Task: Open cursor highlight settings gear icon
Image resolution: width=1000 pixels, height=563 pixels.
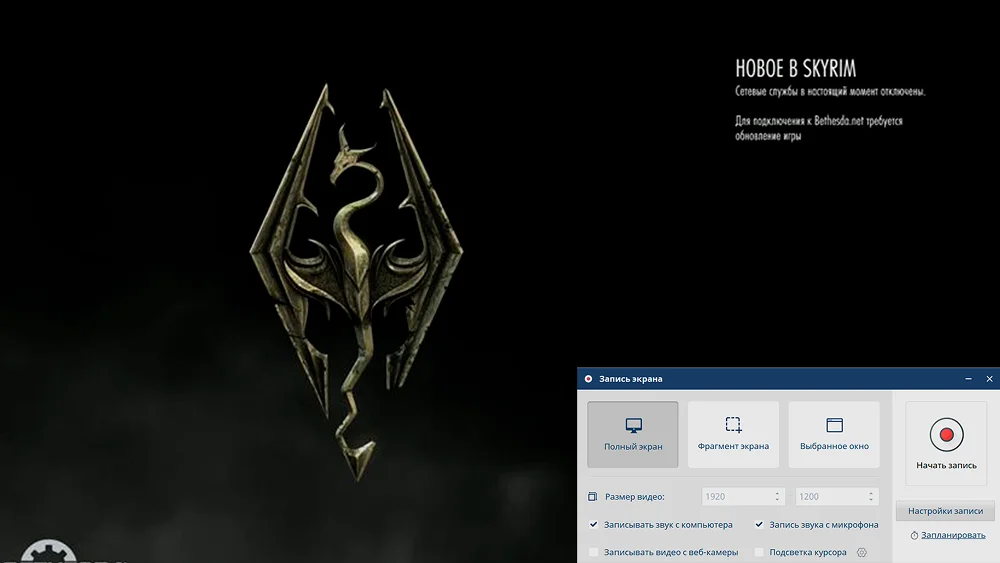Action: pyautogui.click(x=861, y=552)
